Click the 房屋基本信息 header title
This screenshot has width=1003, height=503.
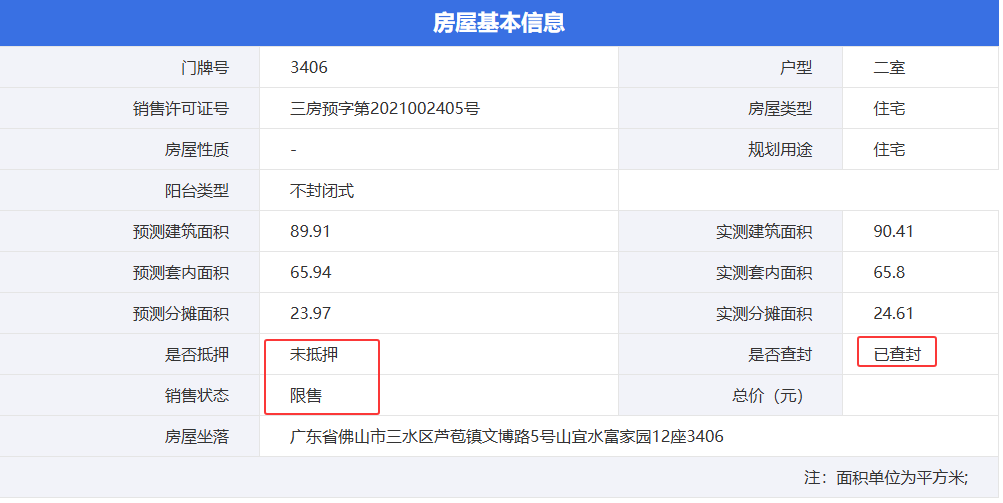pos(499,22)
